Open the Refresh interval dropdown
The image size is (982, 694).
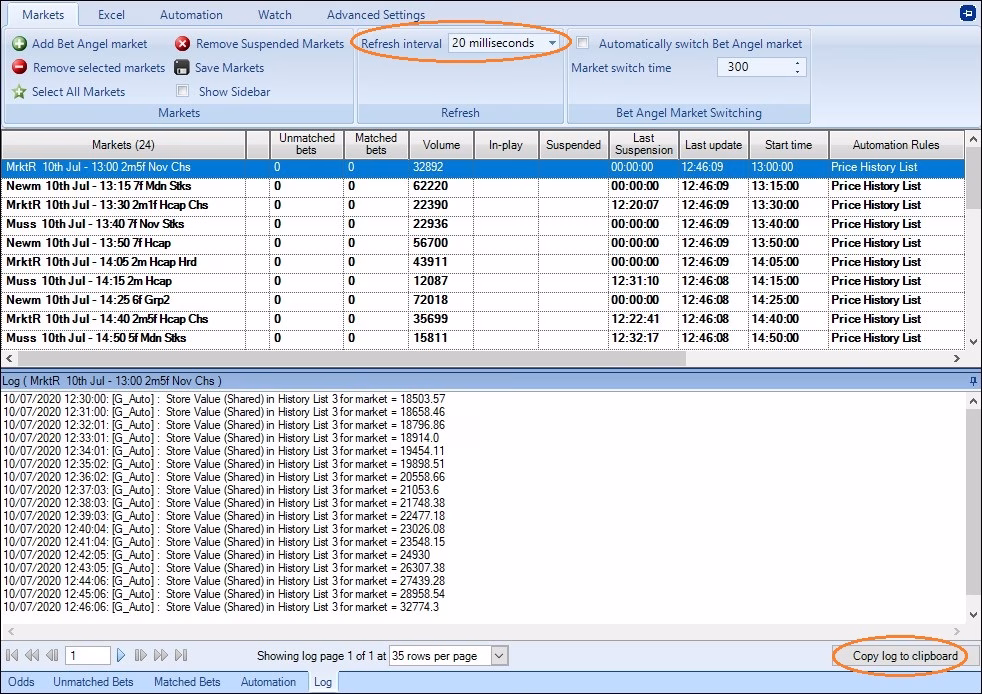click(x=552, y=43)
